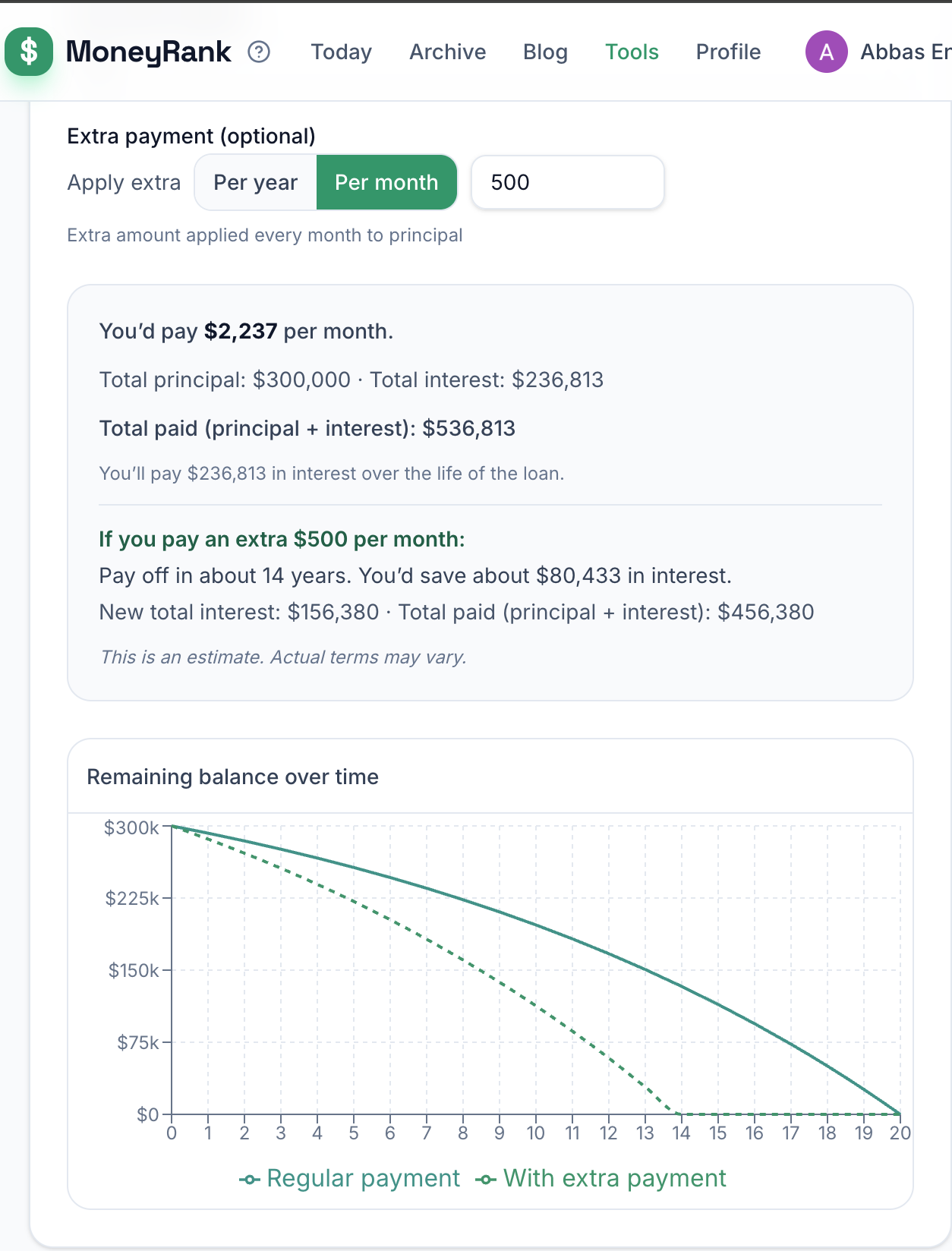Viewport: 952px width, 1251px height.
Task: Click the Abbas user name
Action: point(904,52)
